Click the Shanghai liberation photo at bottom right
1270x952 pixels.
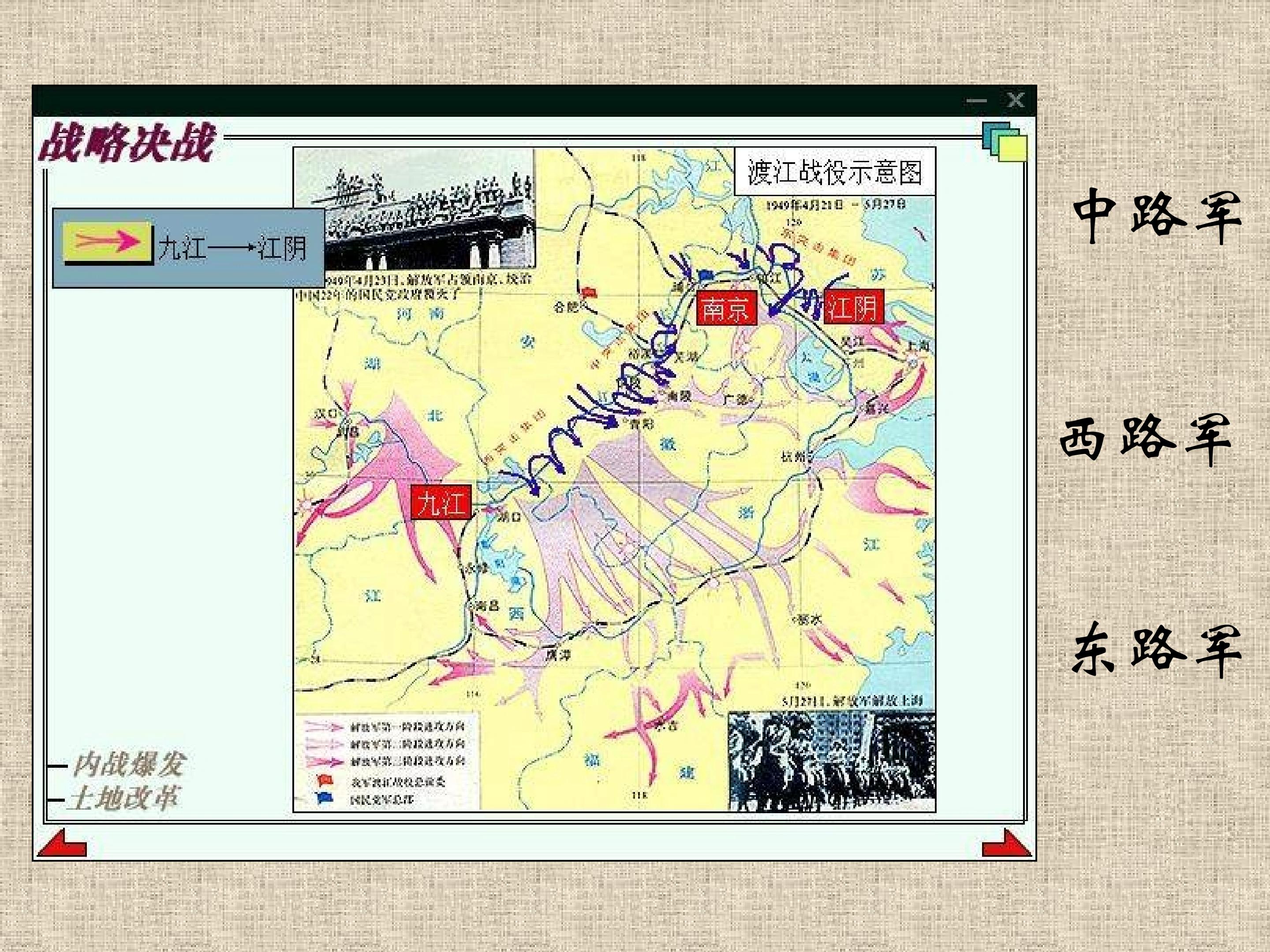[832, 761]
